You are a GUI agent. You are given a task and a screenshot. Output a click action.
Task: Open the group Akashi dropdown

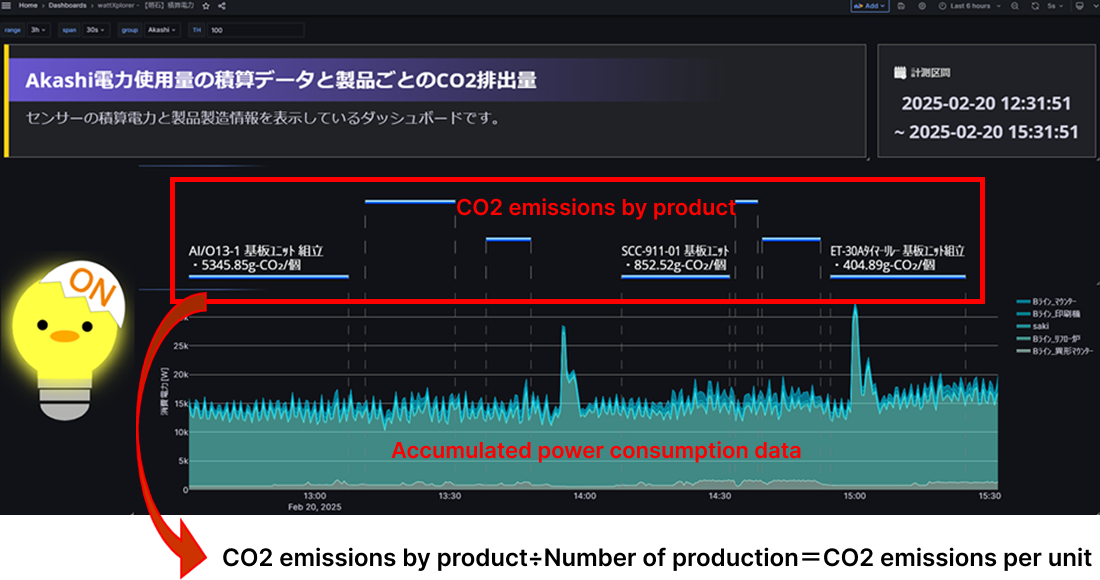(x=161, y=30)
